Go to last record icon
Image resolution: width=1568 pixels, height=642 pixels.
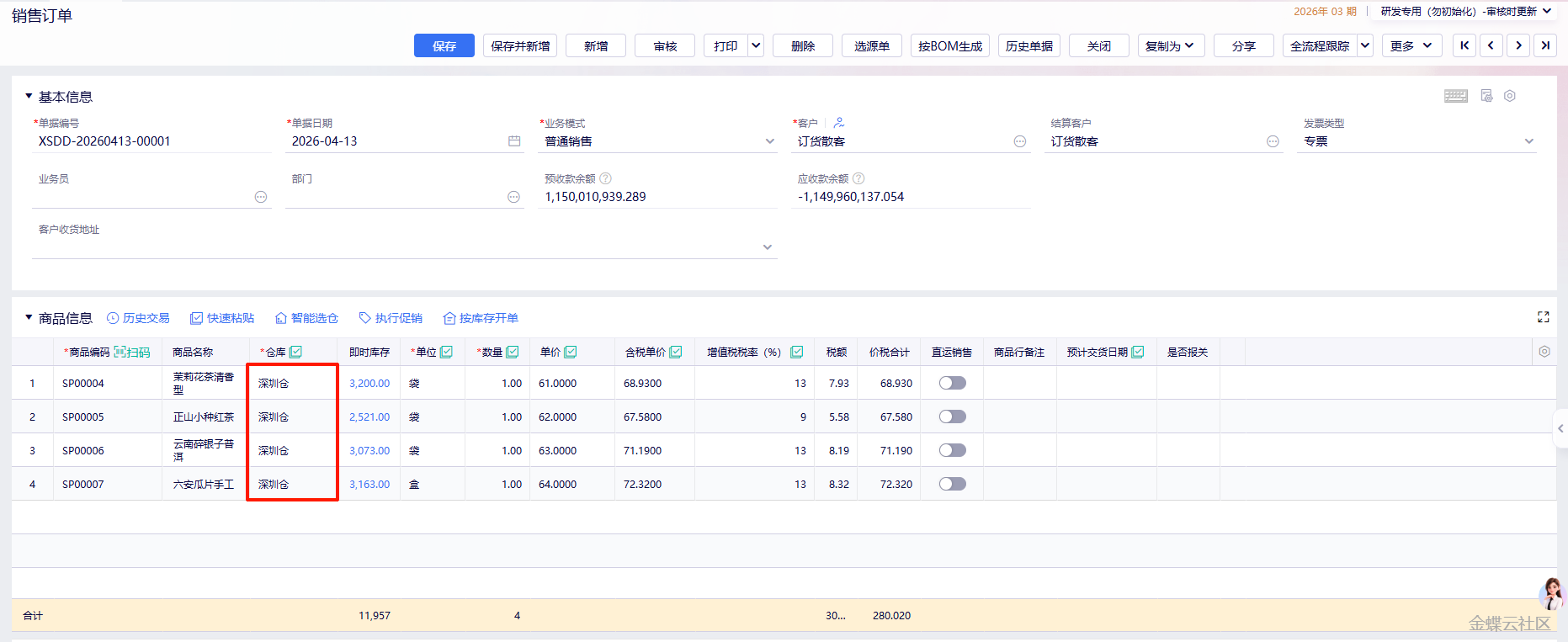[1545, 45]
